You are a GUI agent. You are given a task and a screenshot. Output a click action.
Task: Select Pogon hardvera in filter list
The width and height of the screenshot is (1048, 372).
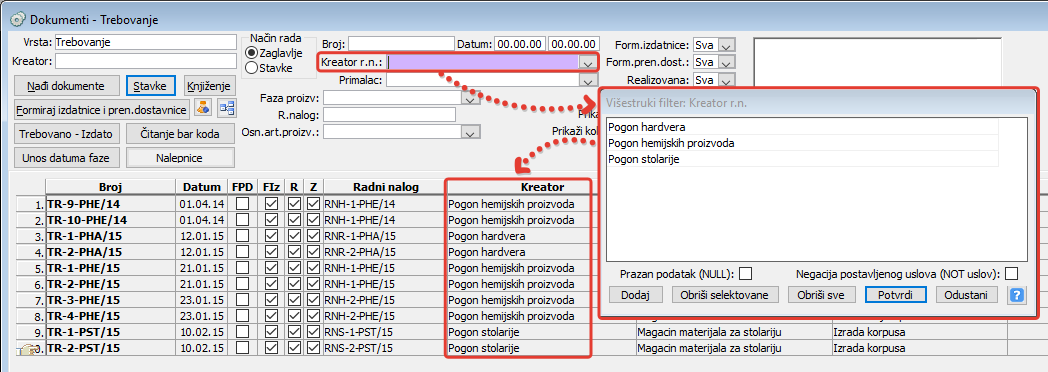pos(803,127)
